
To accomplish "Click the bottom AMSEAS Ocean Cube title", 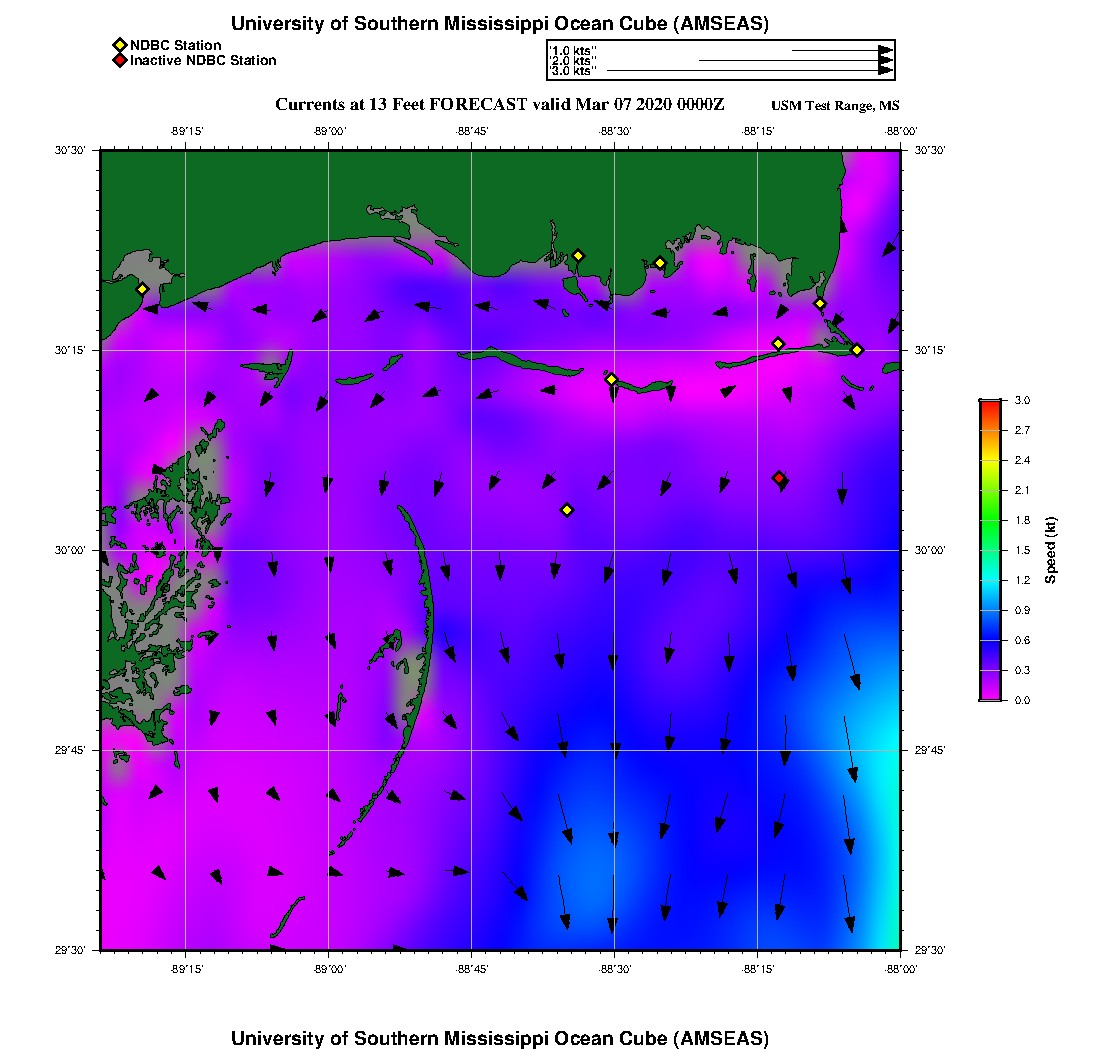I will tap(500, 1038).
